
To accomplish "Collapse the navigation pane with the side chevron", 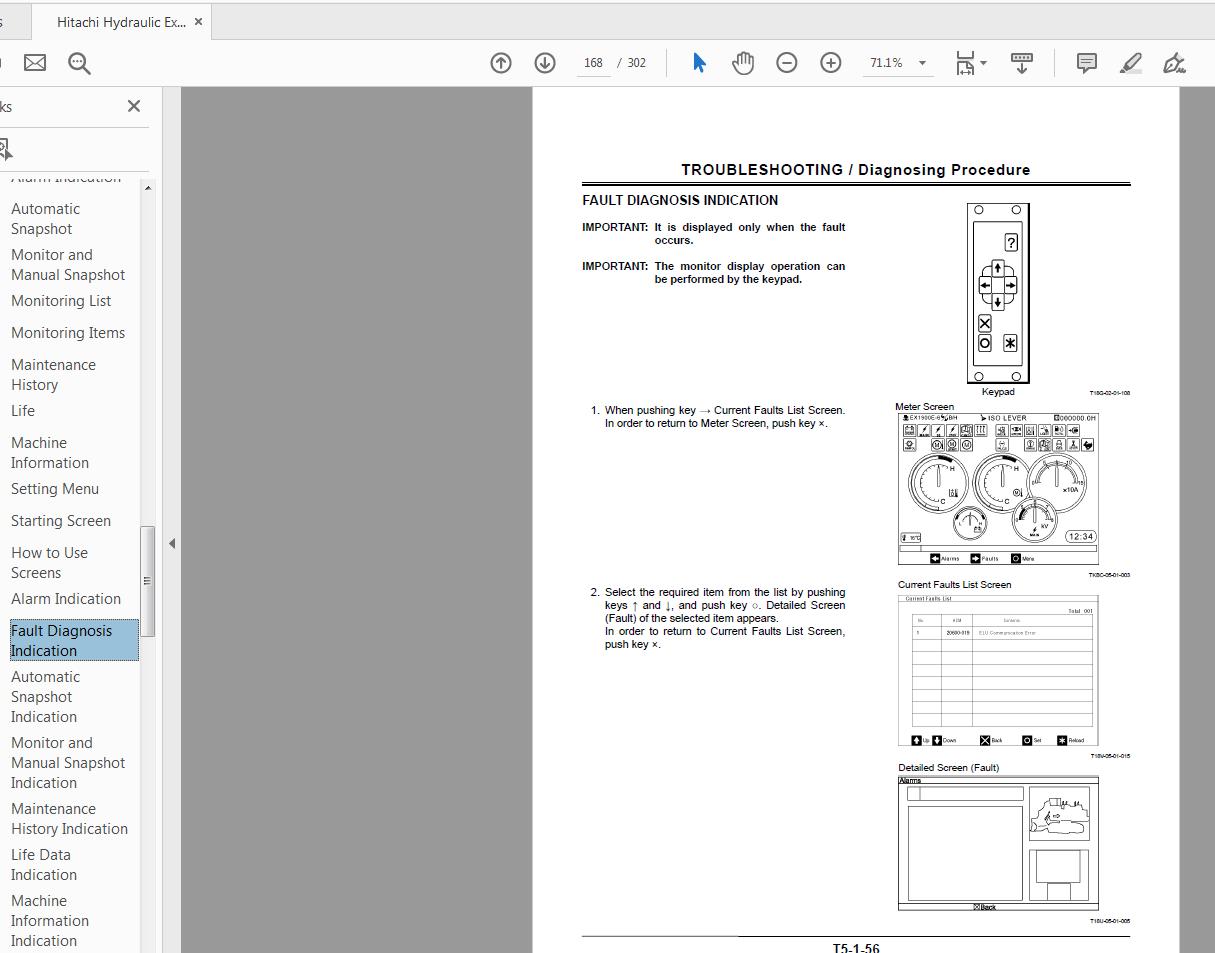I will point(171,542).
